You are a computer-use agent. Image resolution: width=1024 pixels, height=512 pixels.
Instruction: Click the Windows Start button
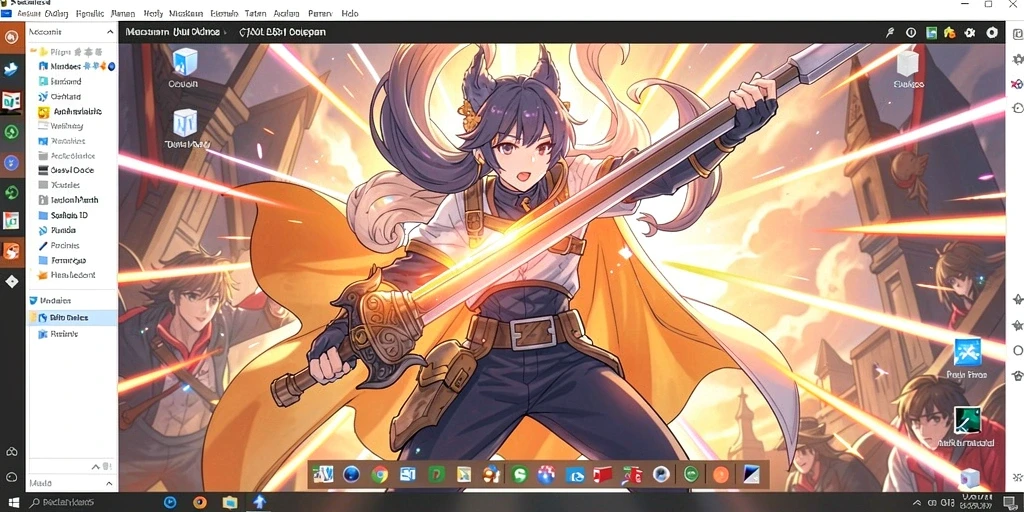pos(13,502)
